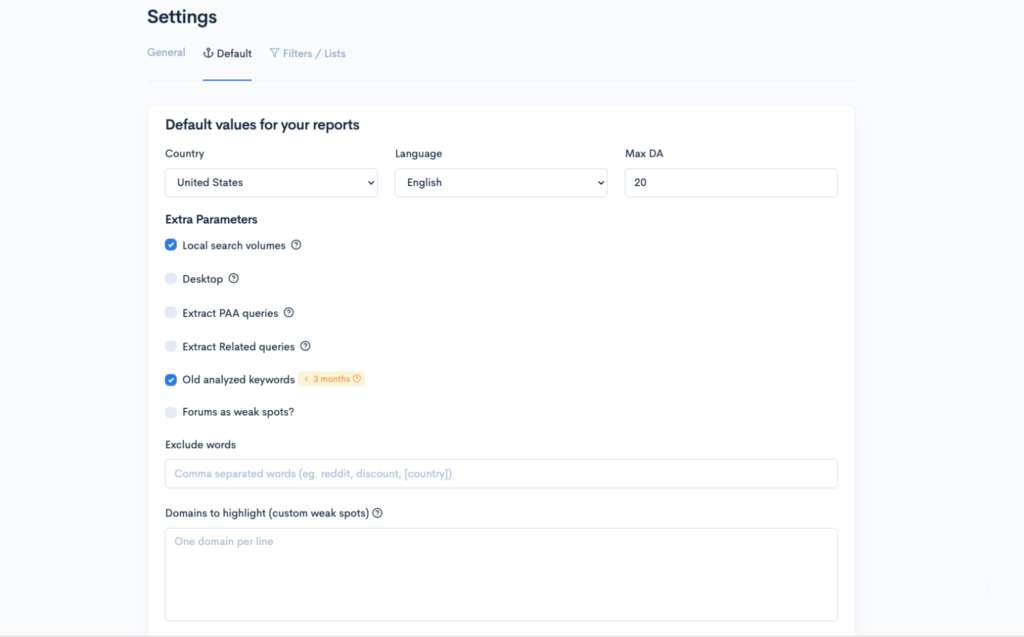Click the anchor icon on Default tab

pos(209,53)
